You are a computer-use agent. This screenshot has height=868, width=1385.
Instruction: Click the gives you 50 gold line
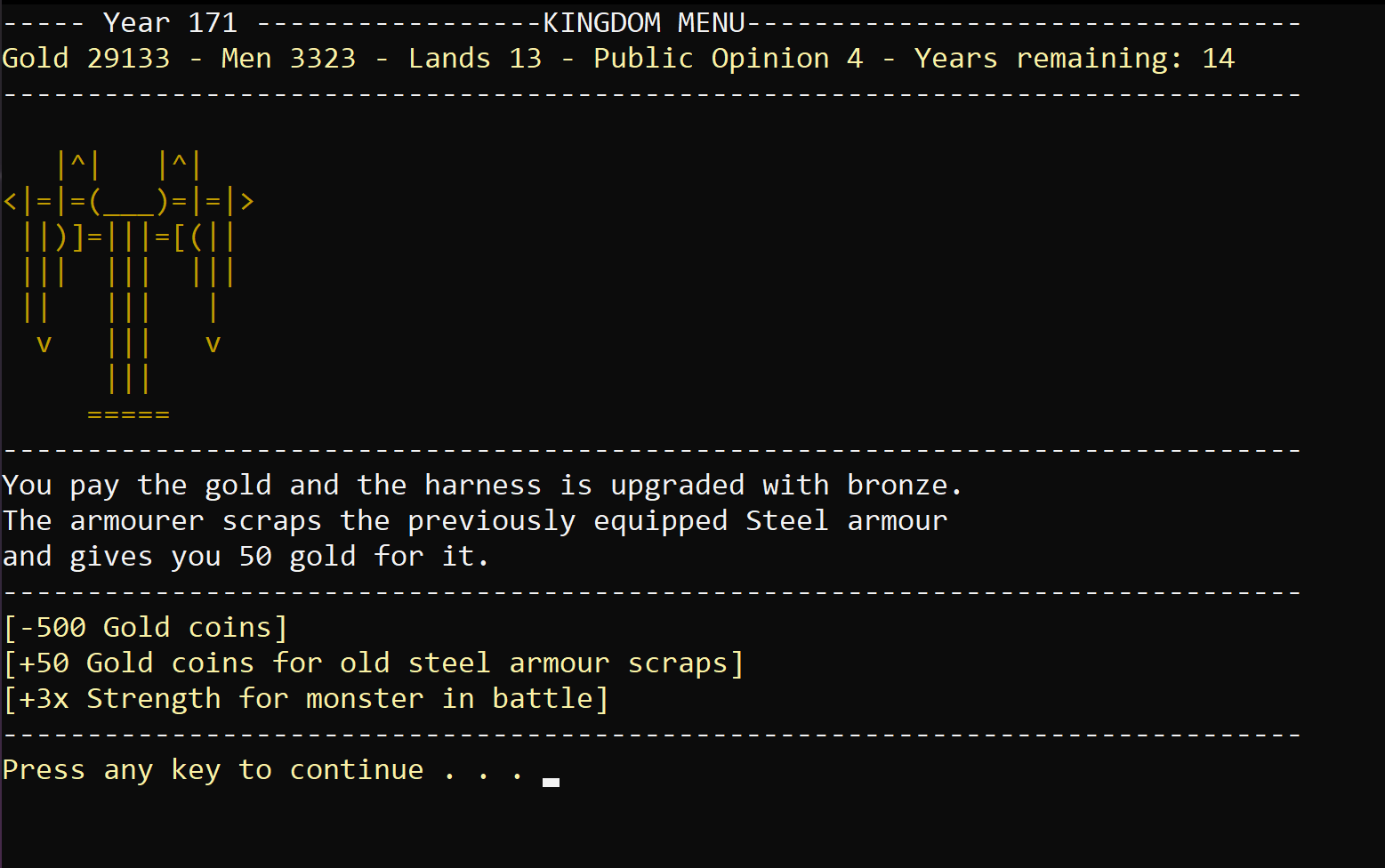(246, 556)
